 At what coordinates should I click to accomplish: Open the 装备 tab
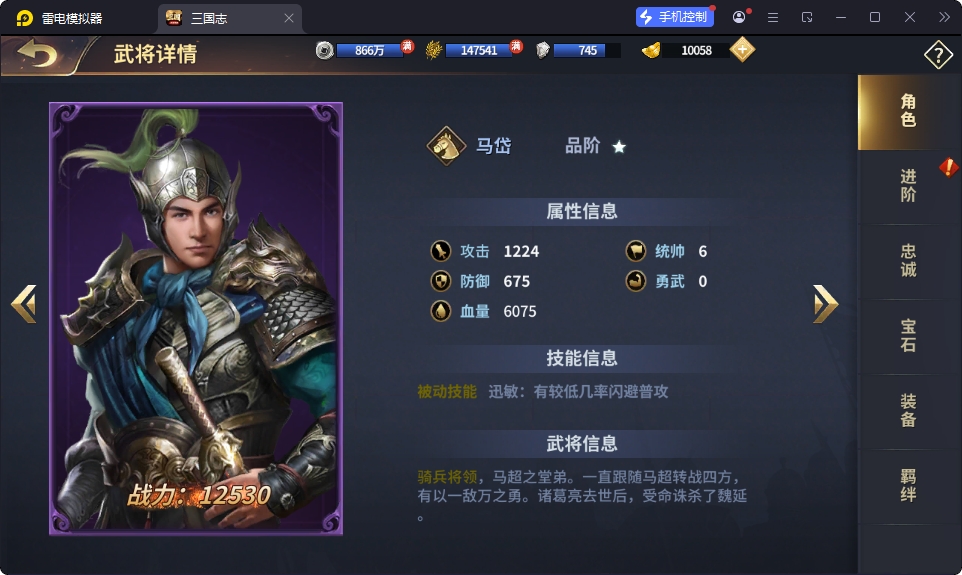point(908,411)
